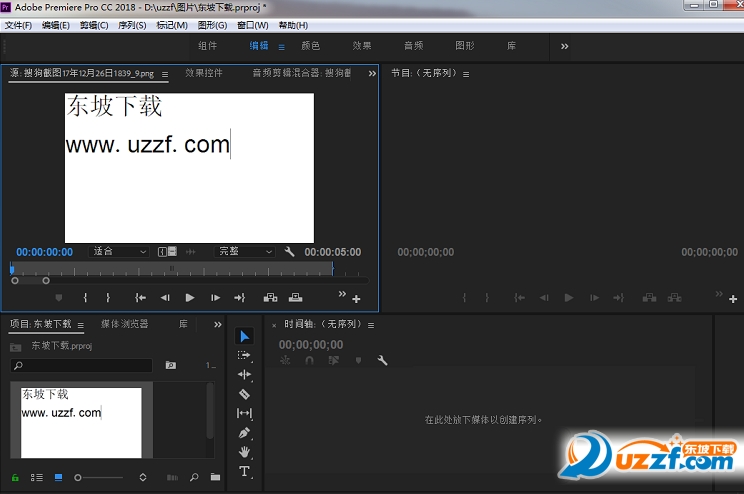
Task: Open source monitor button editor plus icon
Action: [356, 299]
